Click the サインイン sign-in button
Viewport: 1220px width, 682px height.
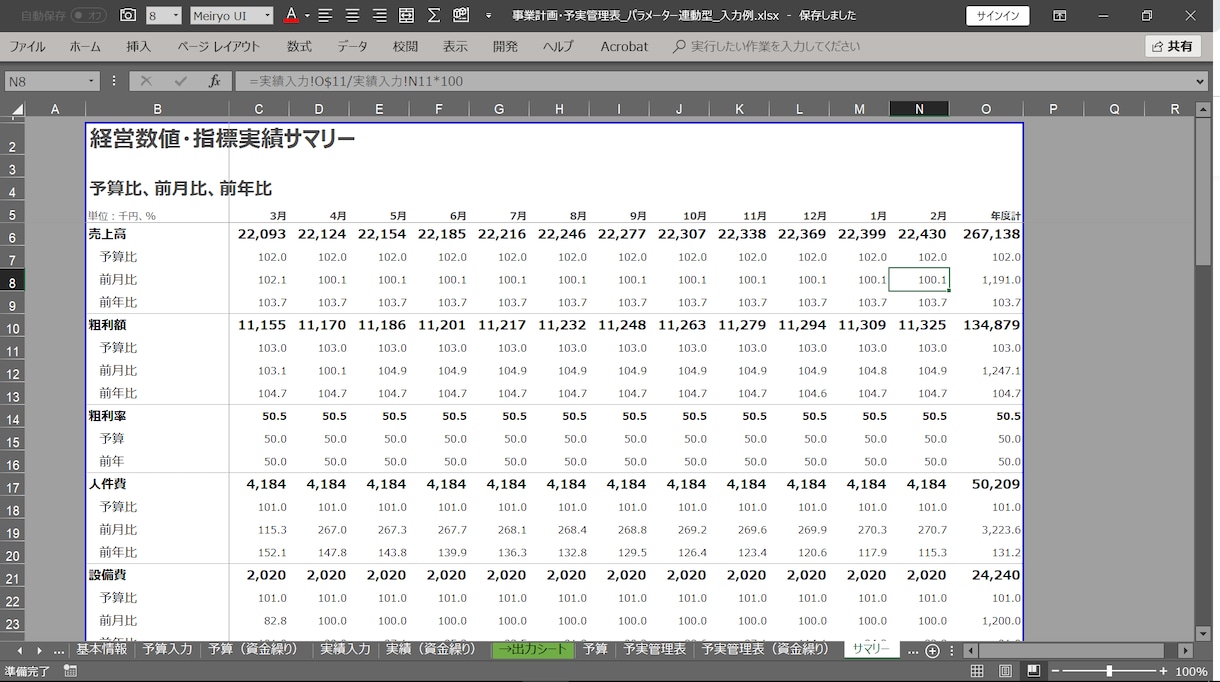pos(998,16)
